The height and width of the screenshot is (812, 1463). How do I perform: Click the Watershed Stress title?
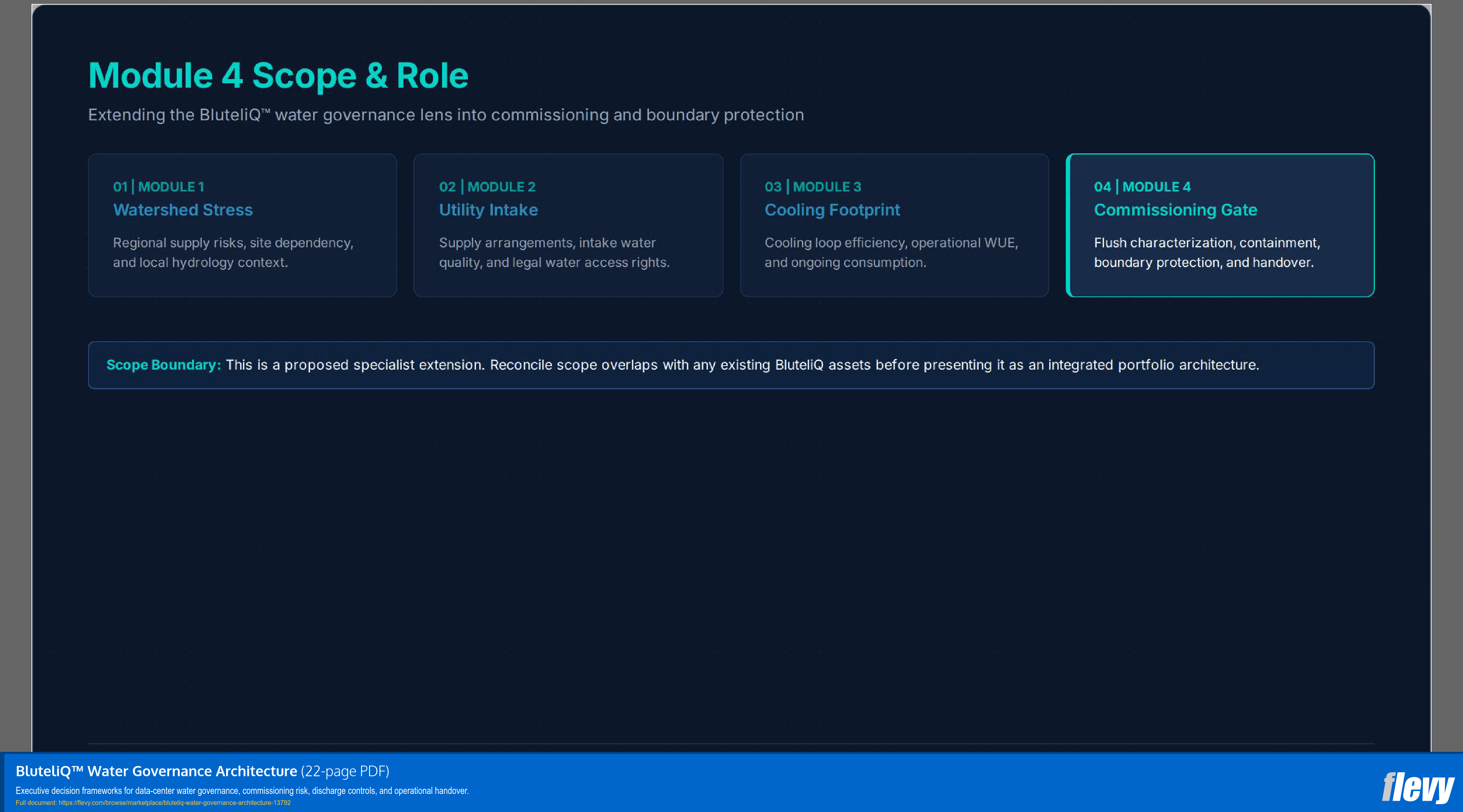click(x=183, y=210)
